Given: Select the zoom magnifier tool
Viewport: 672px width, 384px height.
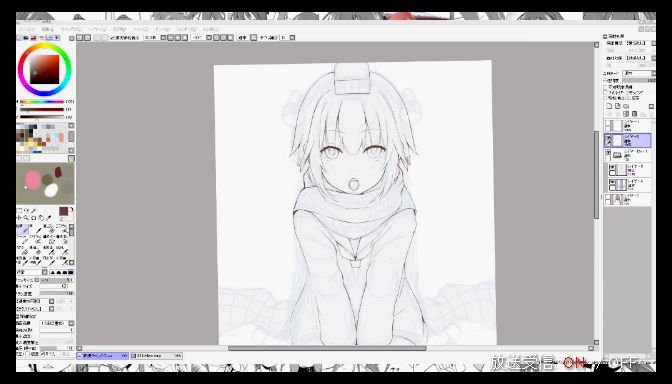Looking at the screenshot, I should coord(27,218).
